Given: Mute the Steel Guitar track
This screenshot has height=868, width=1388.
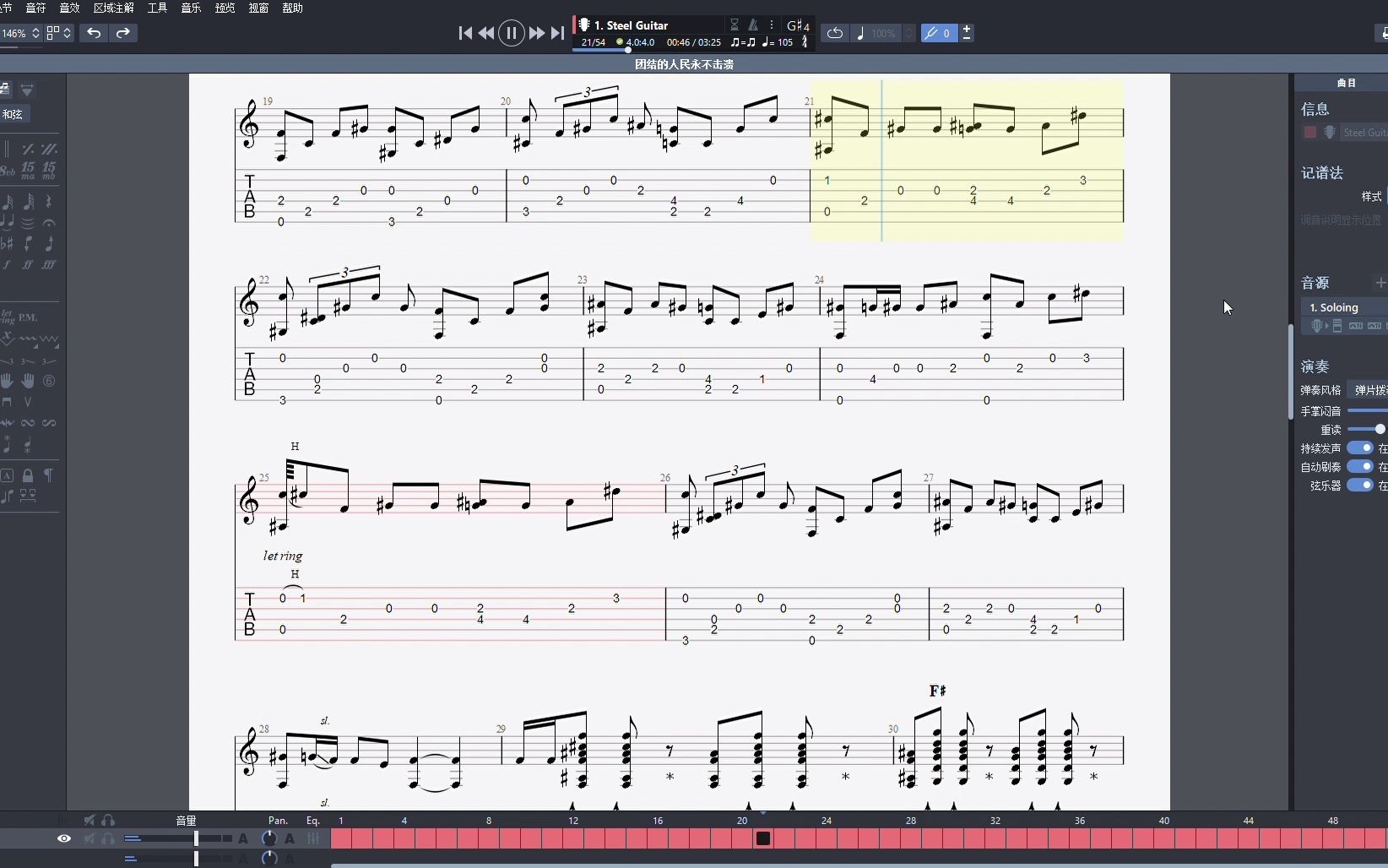Looking at the screenshot, I should pyautogui.click(x=89, y=838).
